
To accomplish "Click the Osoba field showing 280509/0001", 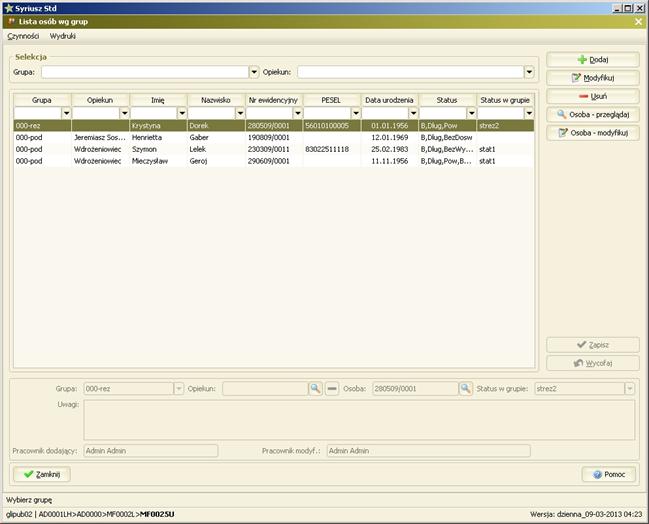I will pyautogui.click(x=415, y=389).
